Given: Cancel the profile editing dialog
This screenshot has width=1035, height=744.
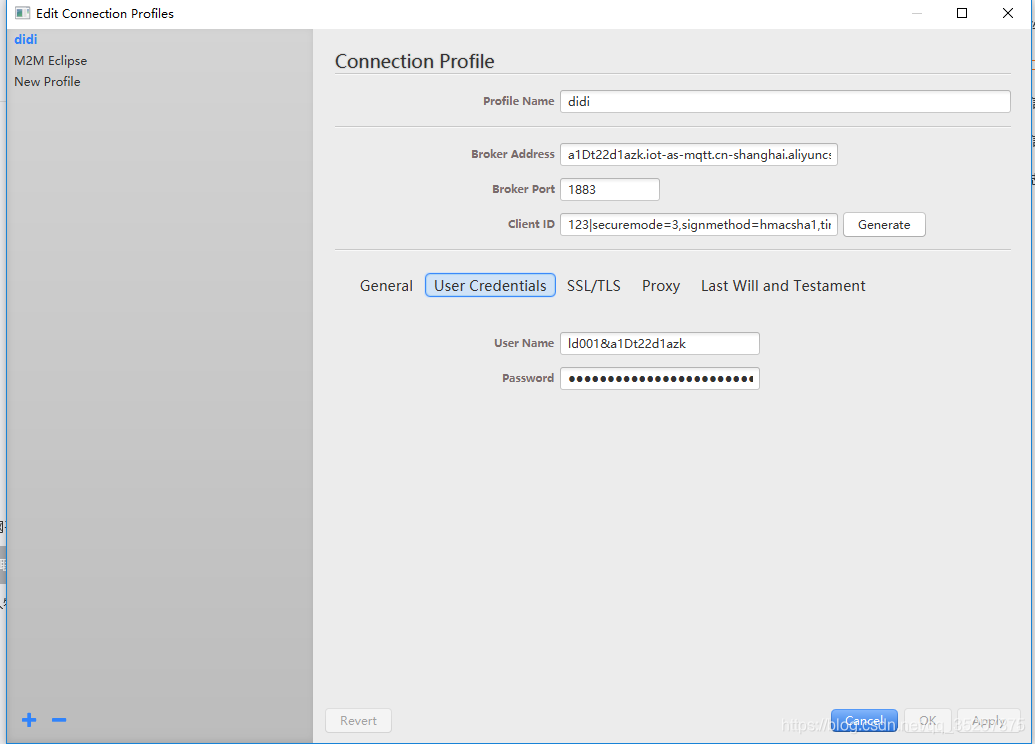Looking at the screenshot, I should tap(864, 720).
